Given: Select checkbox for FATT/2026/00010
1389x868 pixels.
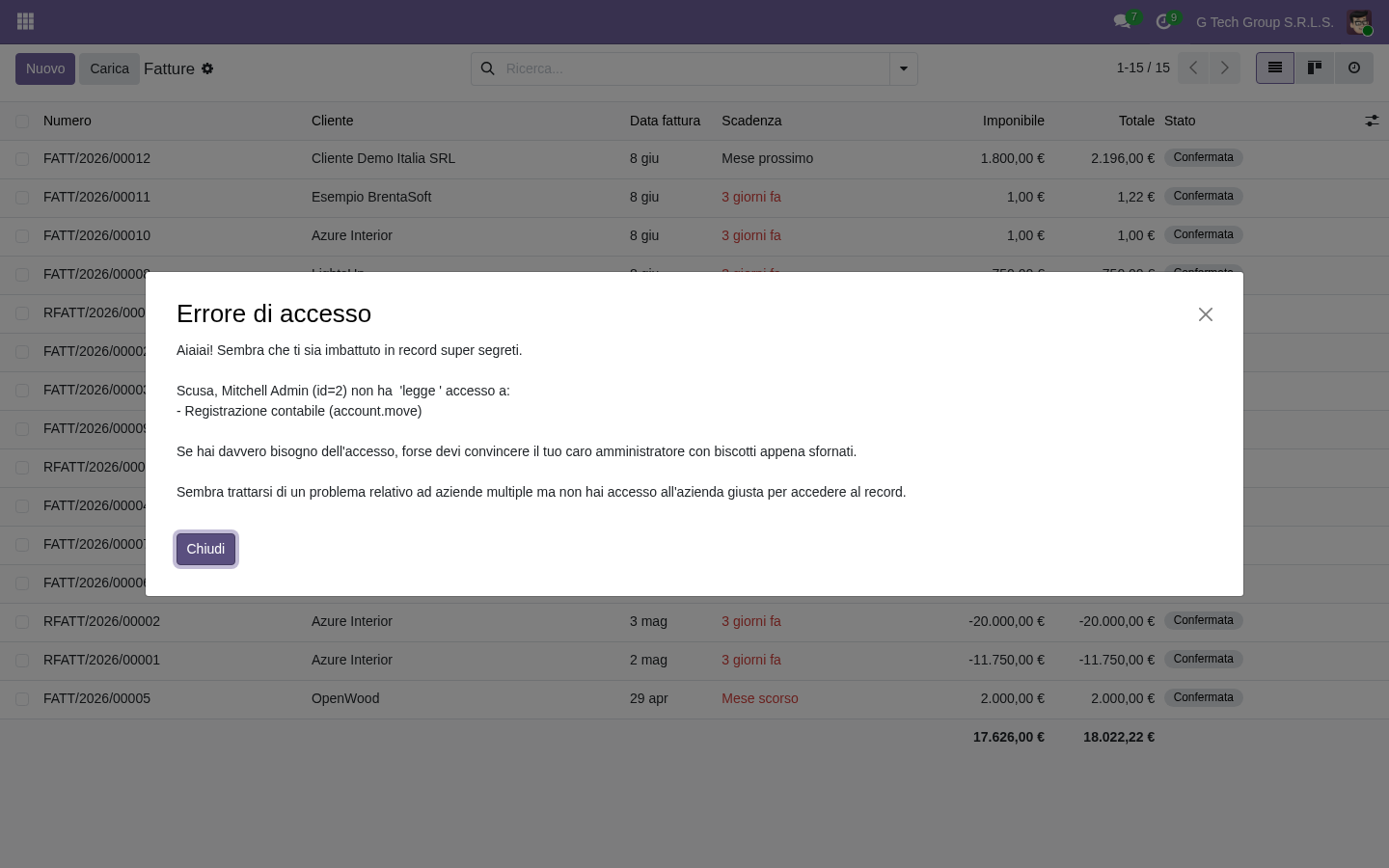Looking at the screenshot, I should [22, 235].
